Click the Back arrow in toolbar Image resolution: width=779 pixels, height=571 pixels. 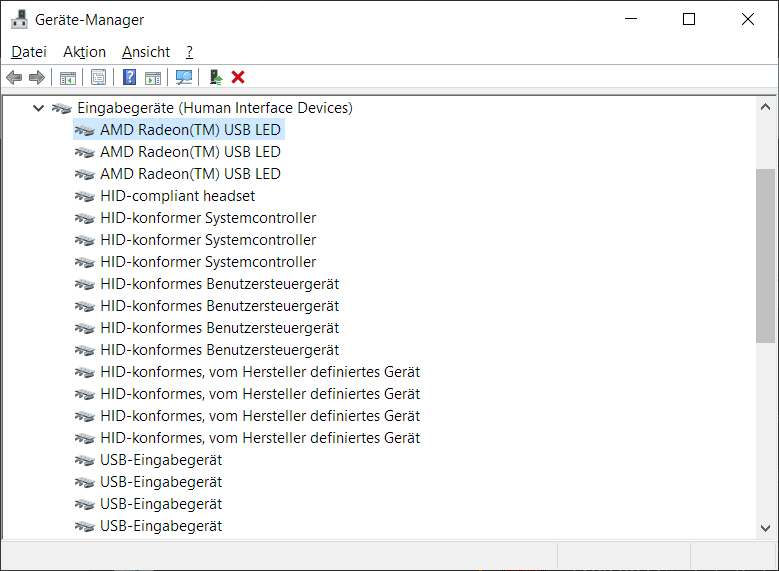[x=14, y=77]
